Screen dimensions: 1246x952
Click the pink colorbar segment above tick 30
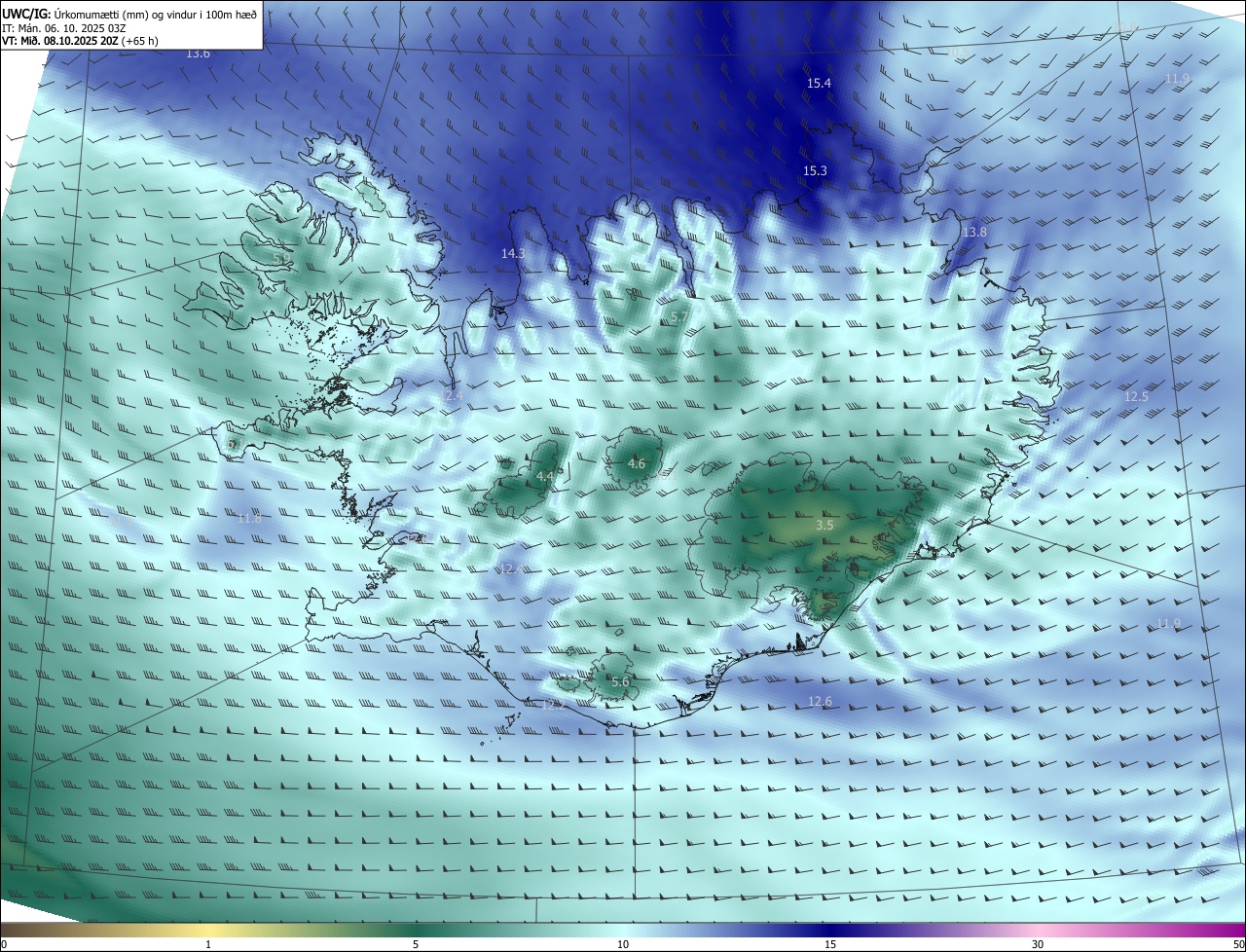coord(1038,930)
